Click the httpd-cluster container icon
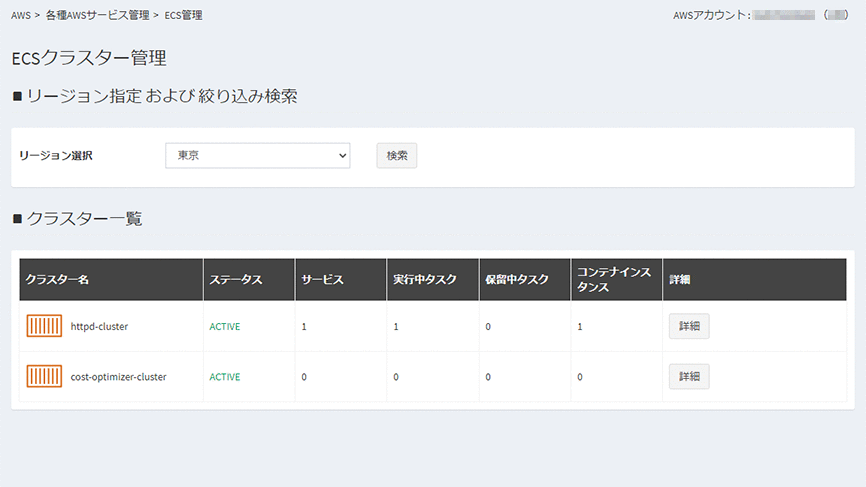Viewport: 866px width, 487px height. (x=44, y=326)
